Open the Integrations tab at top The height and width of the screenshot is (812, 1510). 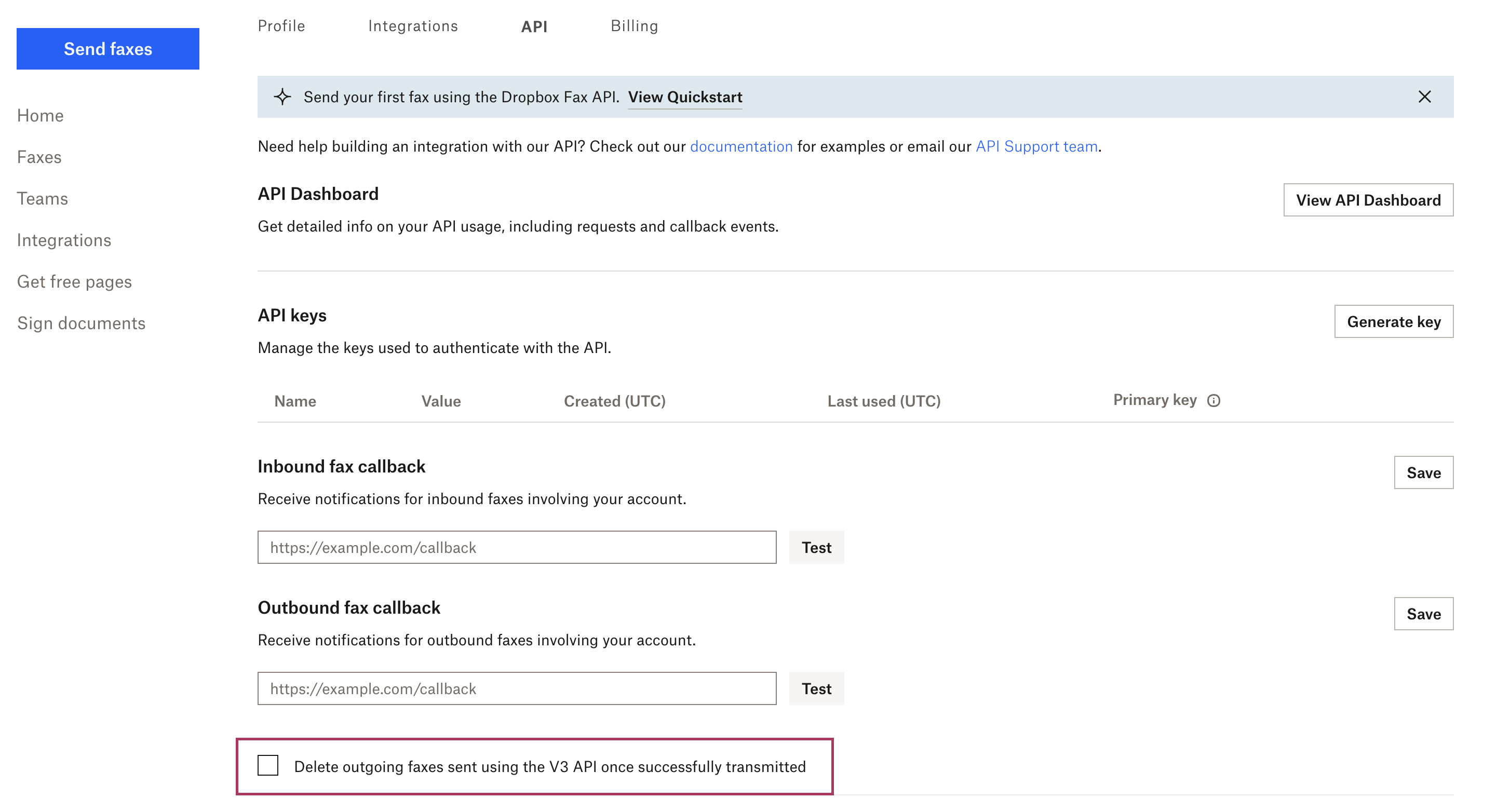413,25
